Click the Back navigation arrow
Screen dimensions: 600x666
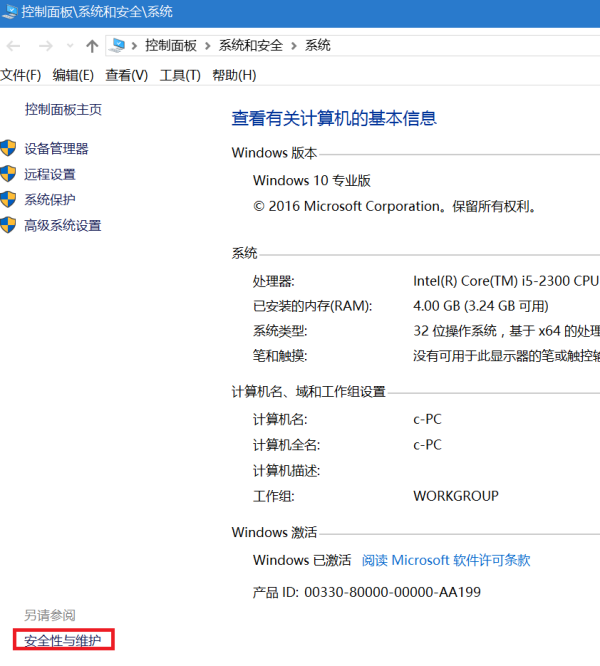[x=14, y=46]
